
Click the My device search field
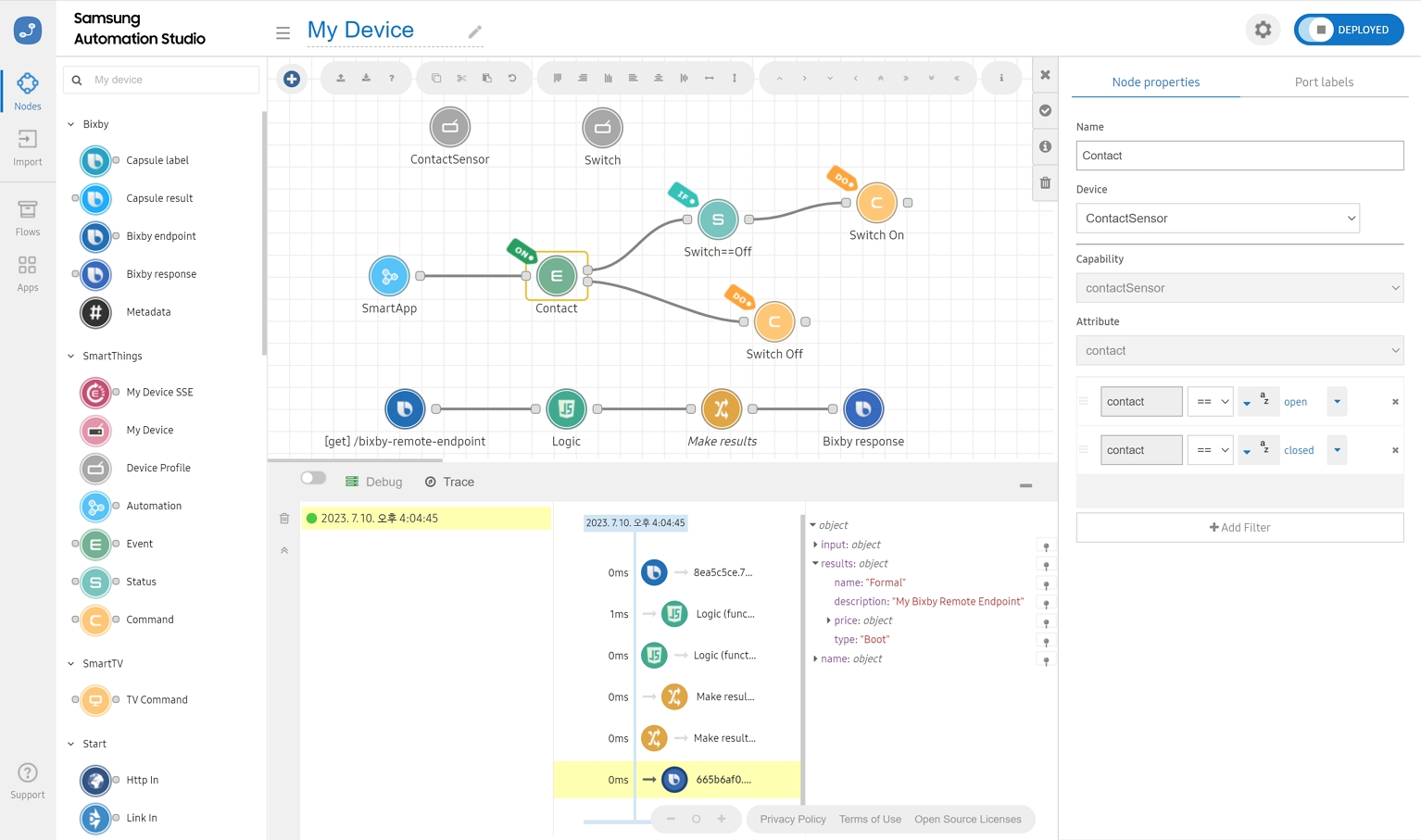coord(161,80)
